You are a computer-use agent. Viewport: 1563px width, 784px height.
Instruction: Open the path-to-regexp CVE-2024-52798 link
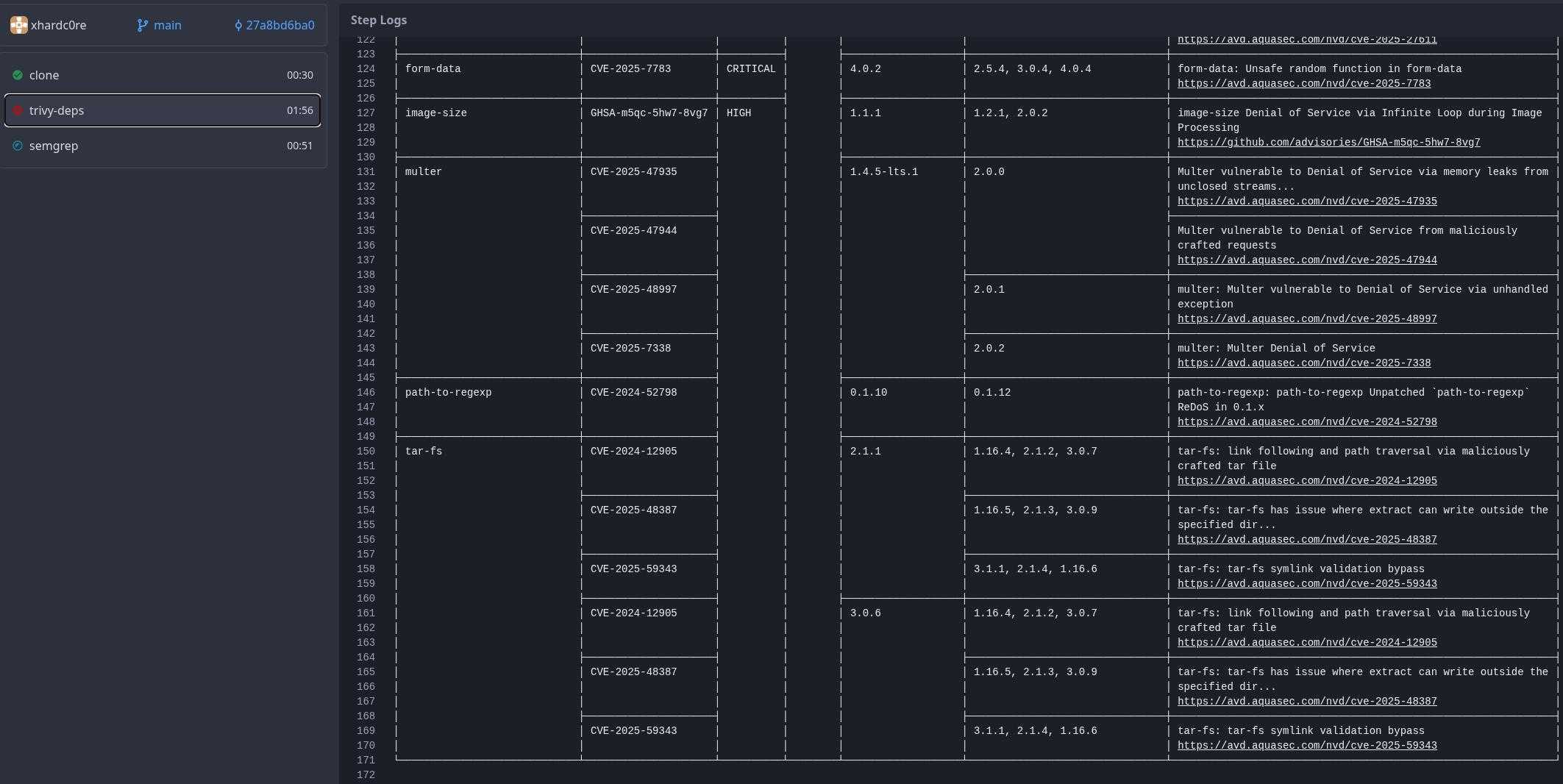click(1306, 422)
